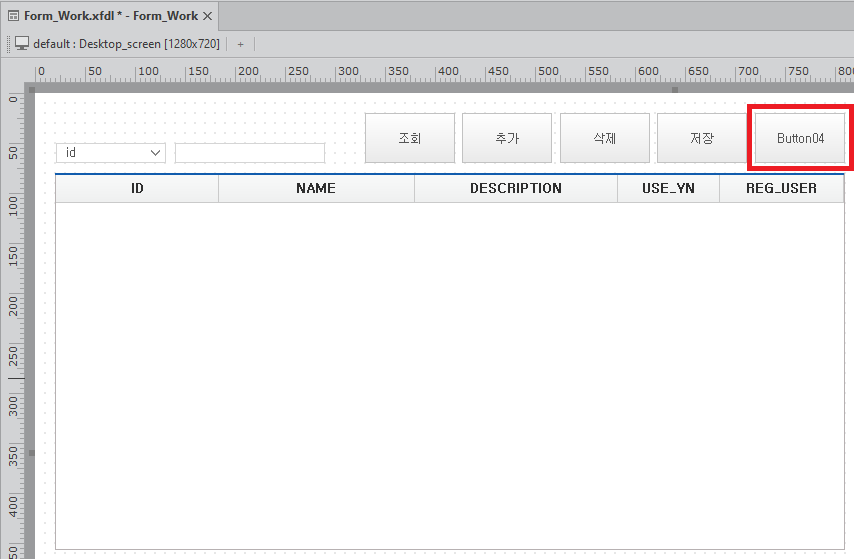Screen dimensions: 854x559
Task: Close the Form_Work.xfdl tab
Action: pos(208,16)
